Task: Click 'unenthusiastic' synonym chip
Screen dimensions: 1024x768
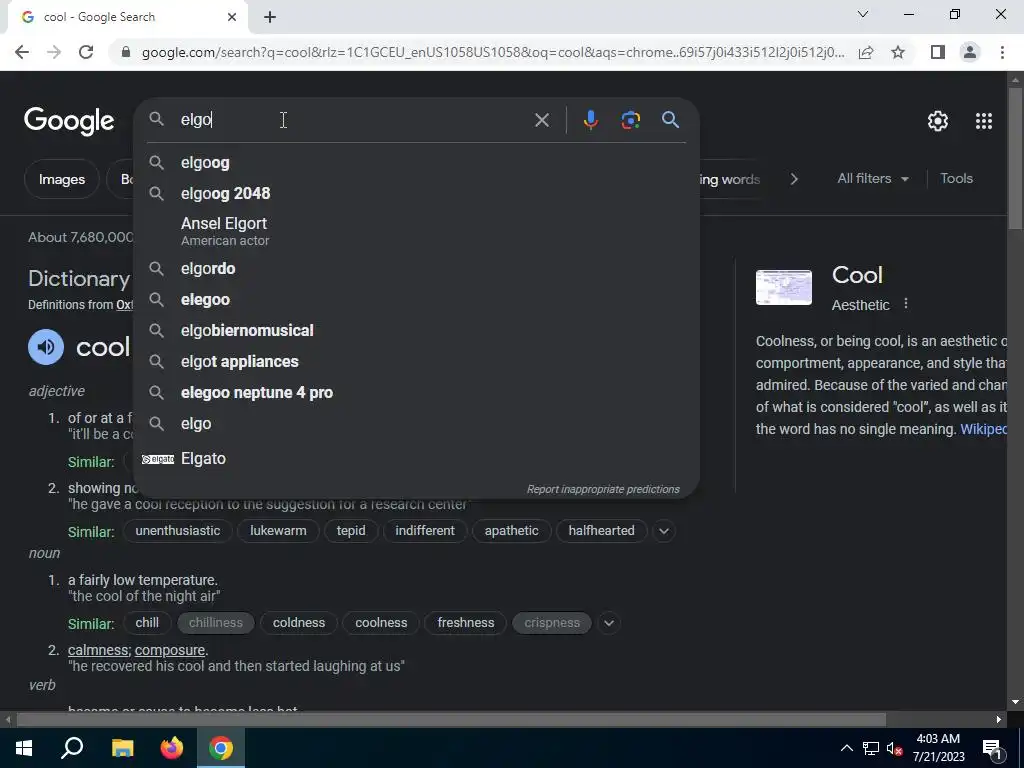Action: (178, 531)
